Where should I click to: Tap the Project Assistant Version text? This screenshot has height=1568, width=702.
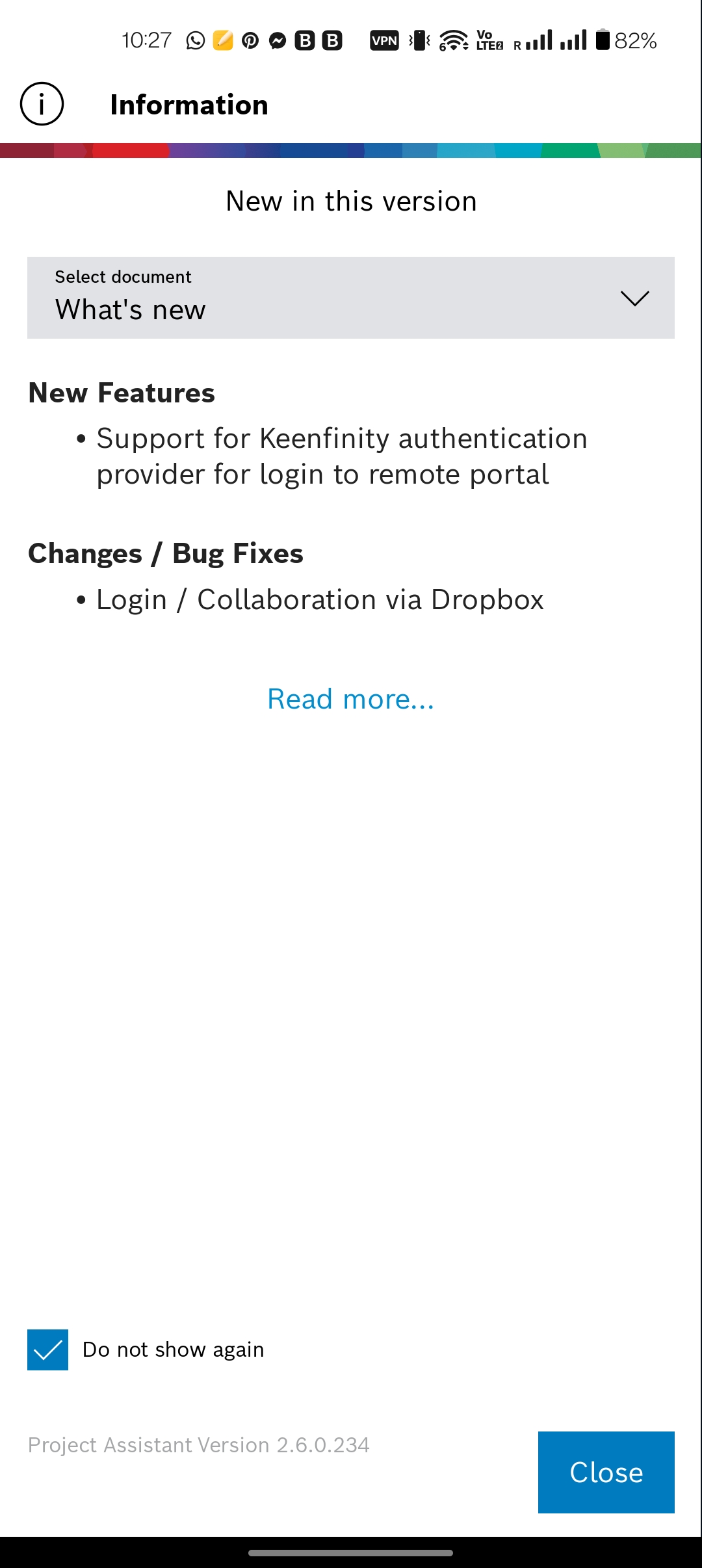199,1444
